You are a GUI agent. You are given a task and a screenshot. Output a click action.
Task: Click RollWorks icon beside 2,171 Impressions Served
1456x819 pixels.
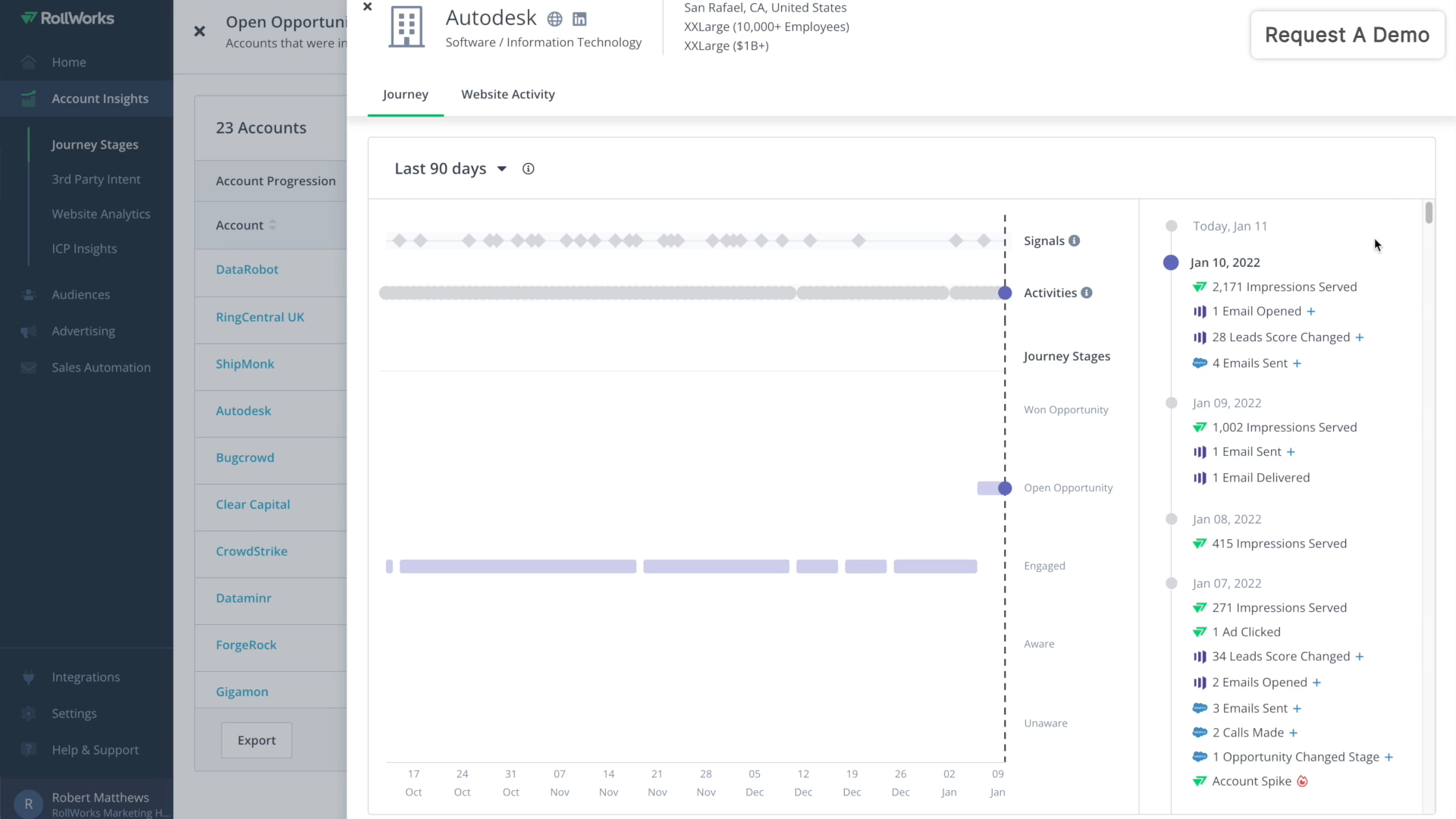click(1200, 287)
